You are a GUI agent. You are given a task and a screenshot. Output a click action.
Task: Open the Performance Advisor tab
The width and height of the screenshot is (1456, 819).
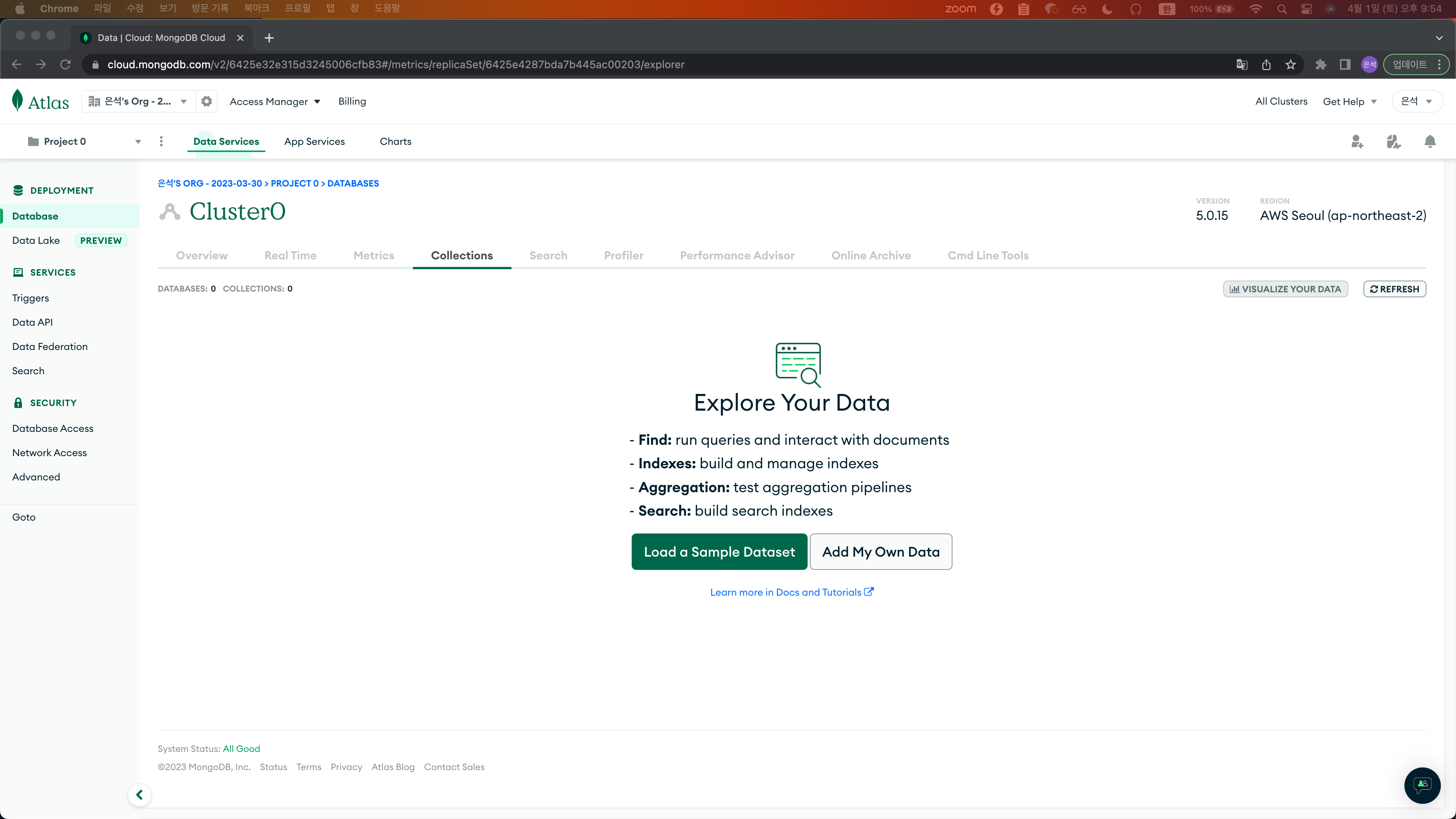pyautogui.click(x=737, y=256)
